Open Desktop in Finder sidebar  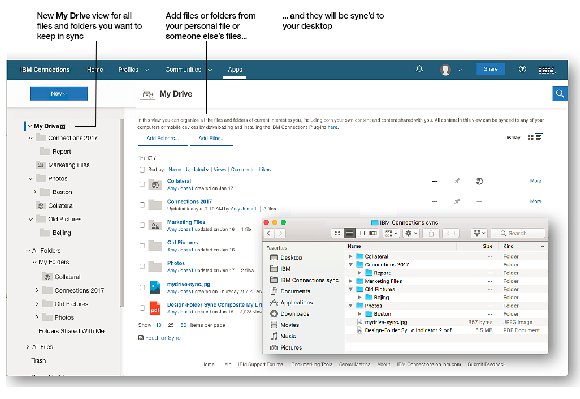coord(286,258)
